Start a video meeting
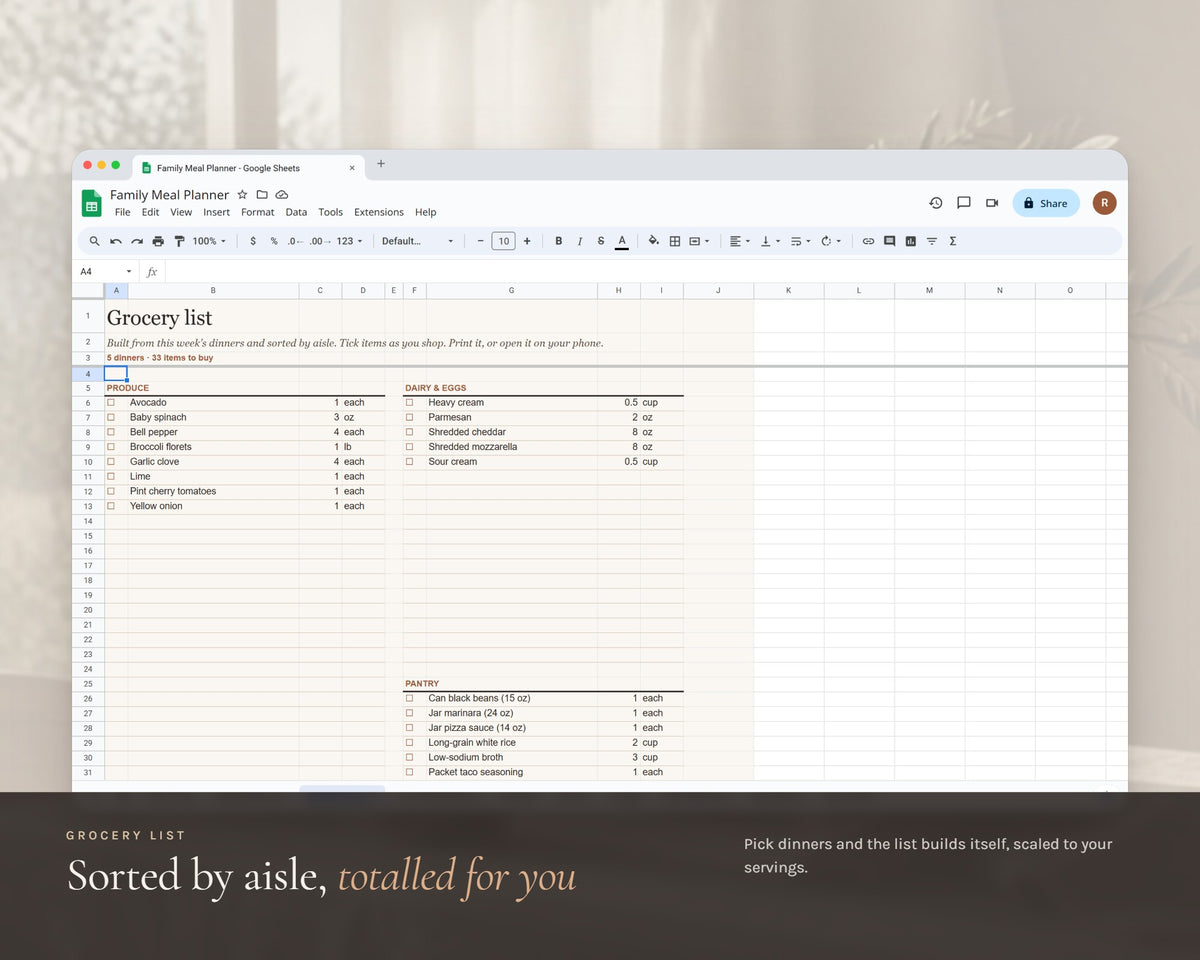Viewport: 1200px width, 960px height. click(992, 203)
